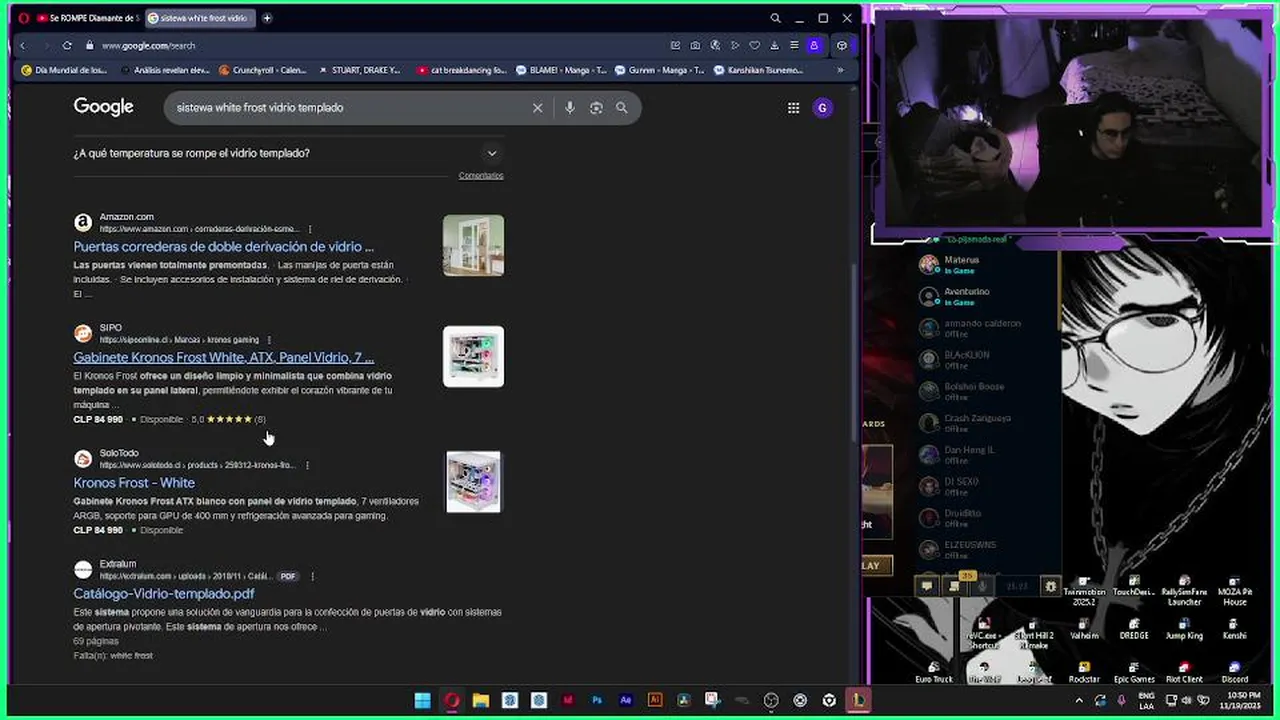Open a new browser tab with plus button
The image size is (1280, 720).
tap(267, 18)
